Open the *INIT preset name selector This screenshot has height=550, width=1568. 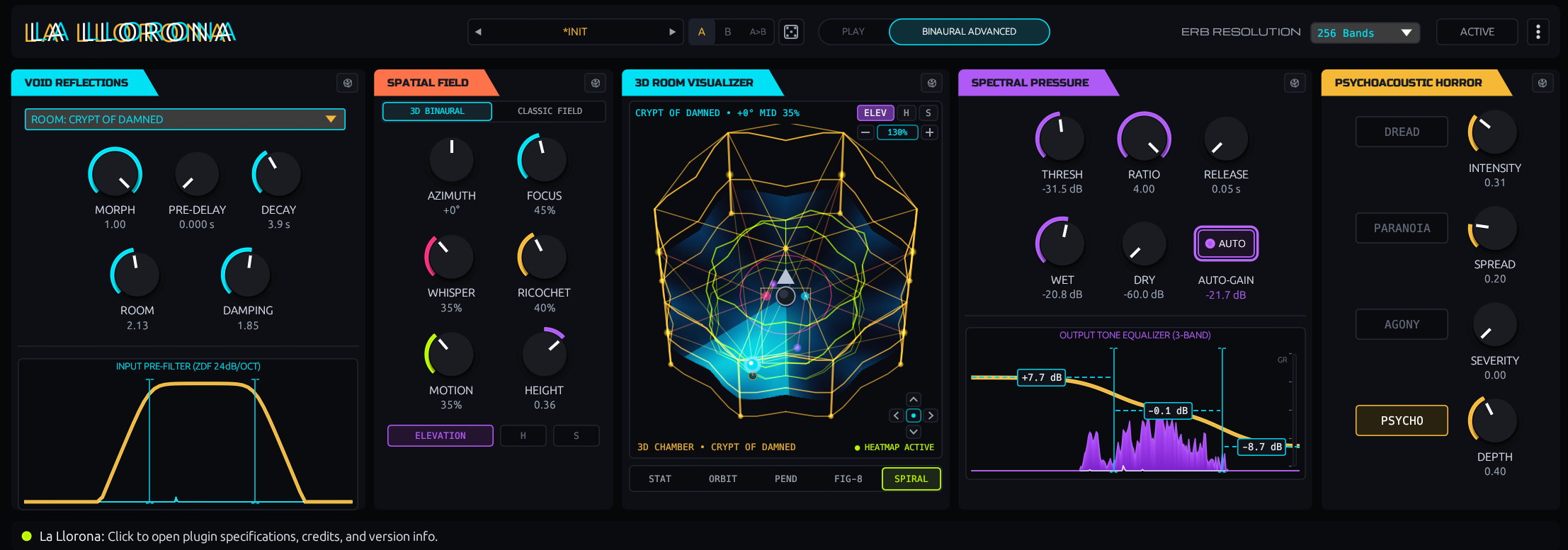click(x=575, y=32)
